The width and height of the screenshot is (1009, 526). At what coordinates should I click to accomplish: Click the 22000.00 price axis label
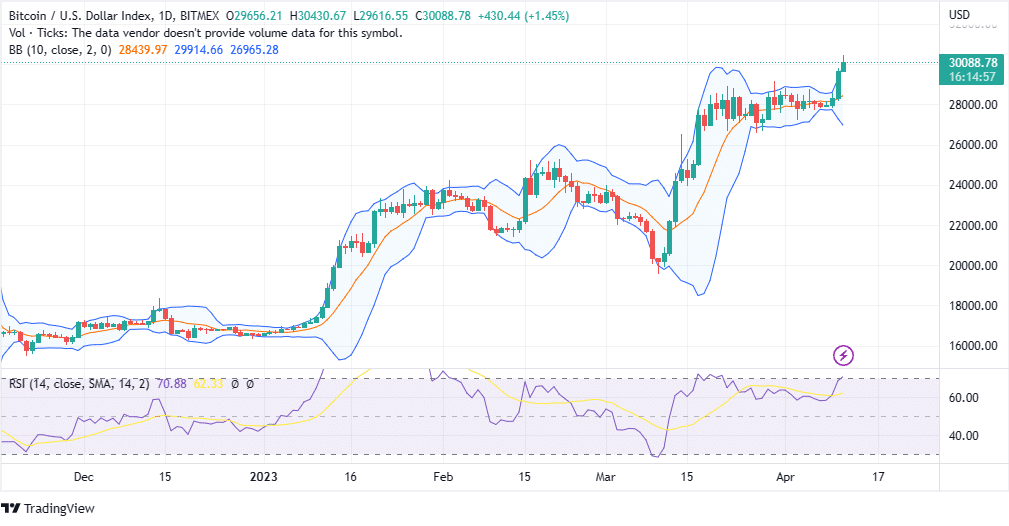[973, 226]
